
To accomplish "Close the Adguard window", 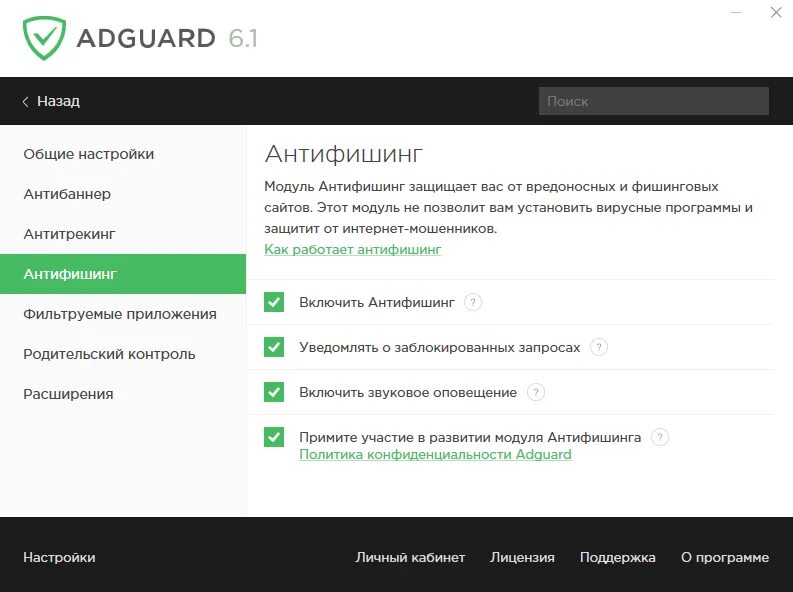I will pyautogui.click(x=776, y=12).
